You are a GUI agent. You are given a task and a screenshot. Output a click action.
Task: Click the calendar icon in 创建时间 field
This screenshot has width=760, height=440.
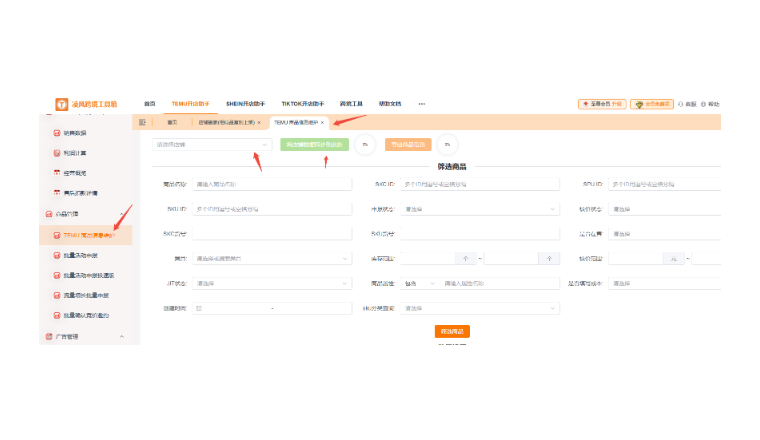click(x=199, y=308)
